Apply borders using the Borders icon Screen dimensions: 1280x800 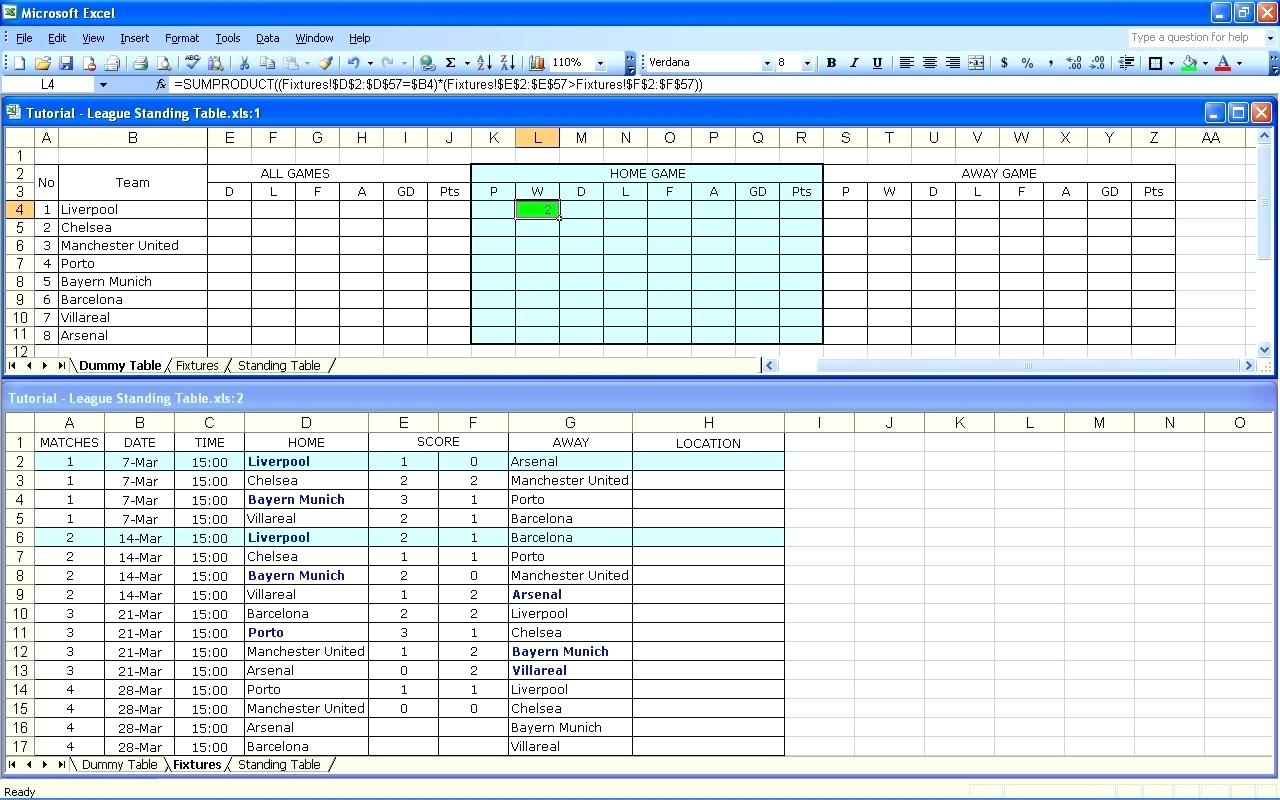(1155, 63)
